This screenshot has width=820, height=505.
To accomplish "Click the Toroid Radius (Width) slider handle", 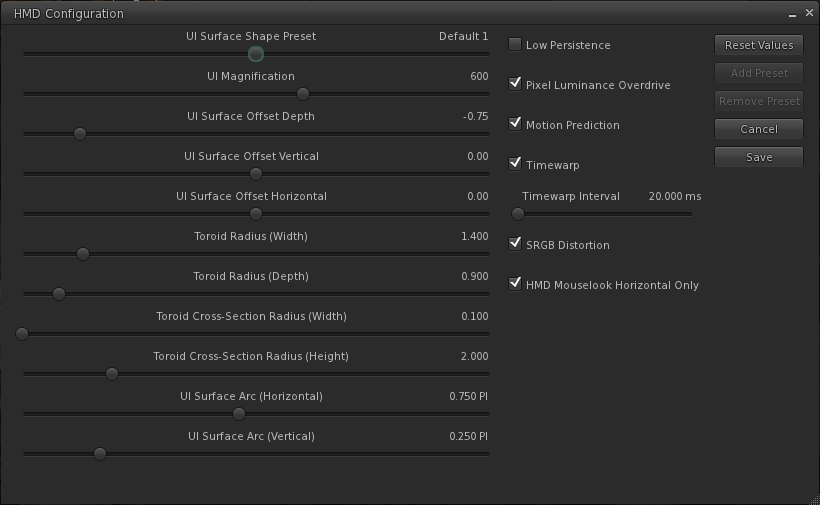I will (83, 254).
